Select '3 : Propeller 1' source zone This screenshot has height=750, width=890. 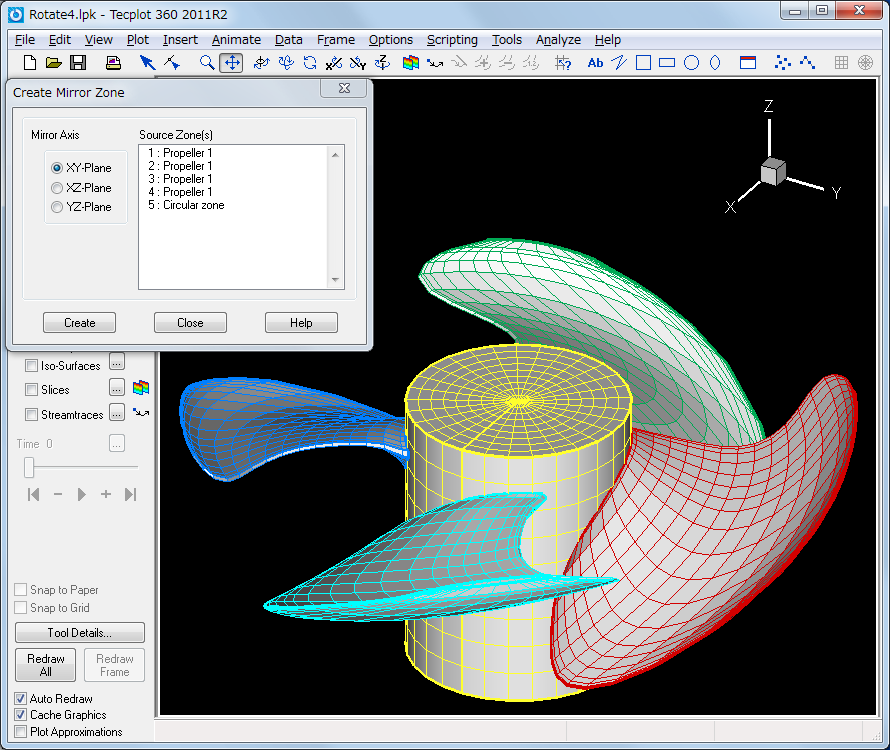tap(180, 179)
